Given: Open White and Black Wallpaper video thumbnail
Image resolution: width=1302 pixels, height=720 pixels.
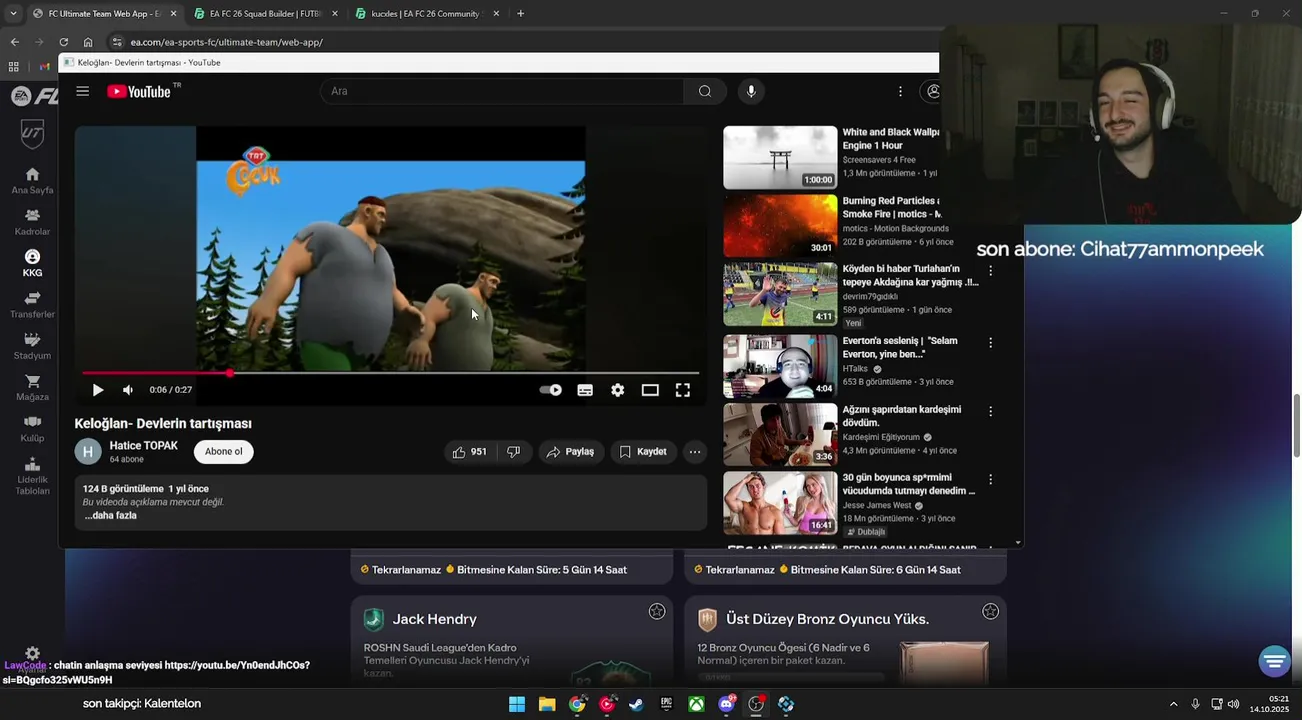Looking at the screenshot, I should point(780,157).
